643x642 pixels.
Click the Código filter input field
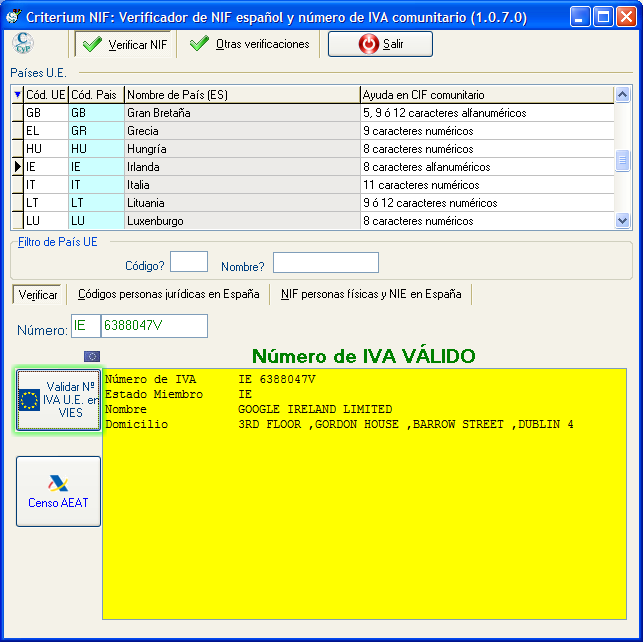click(x=189, y=262)
